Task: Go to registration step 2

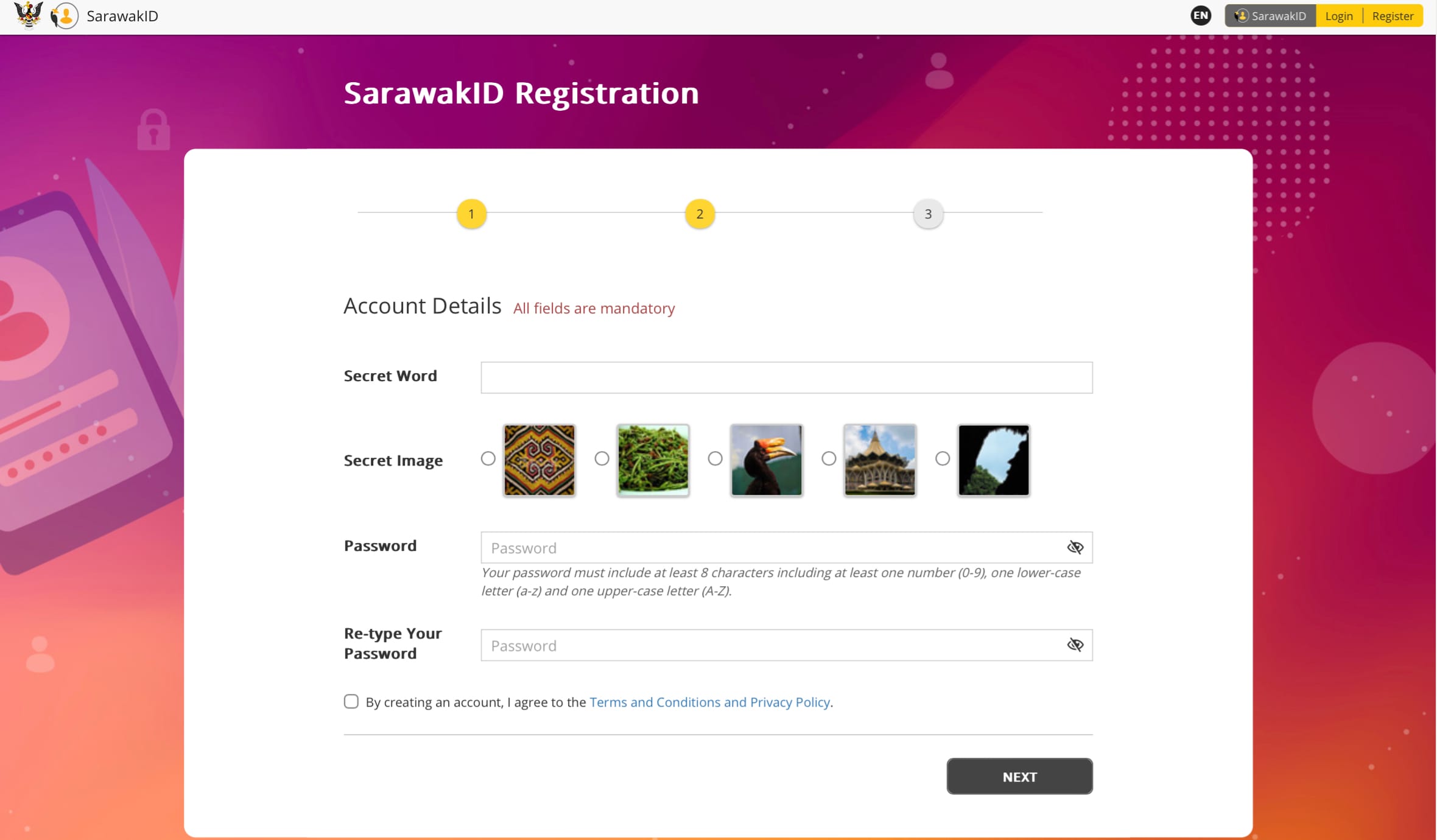Action: (x=700, y=214)
